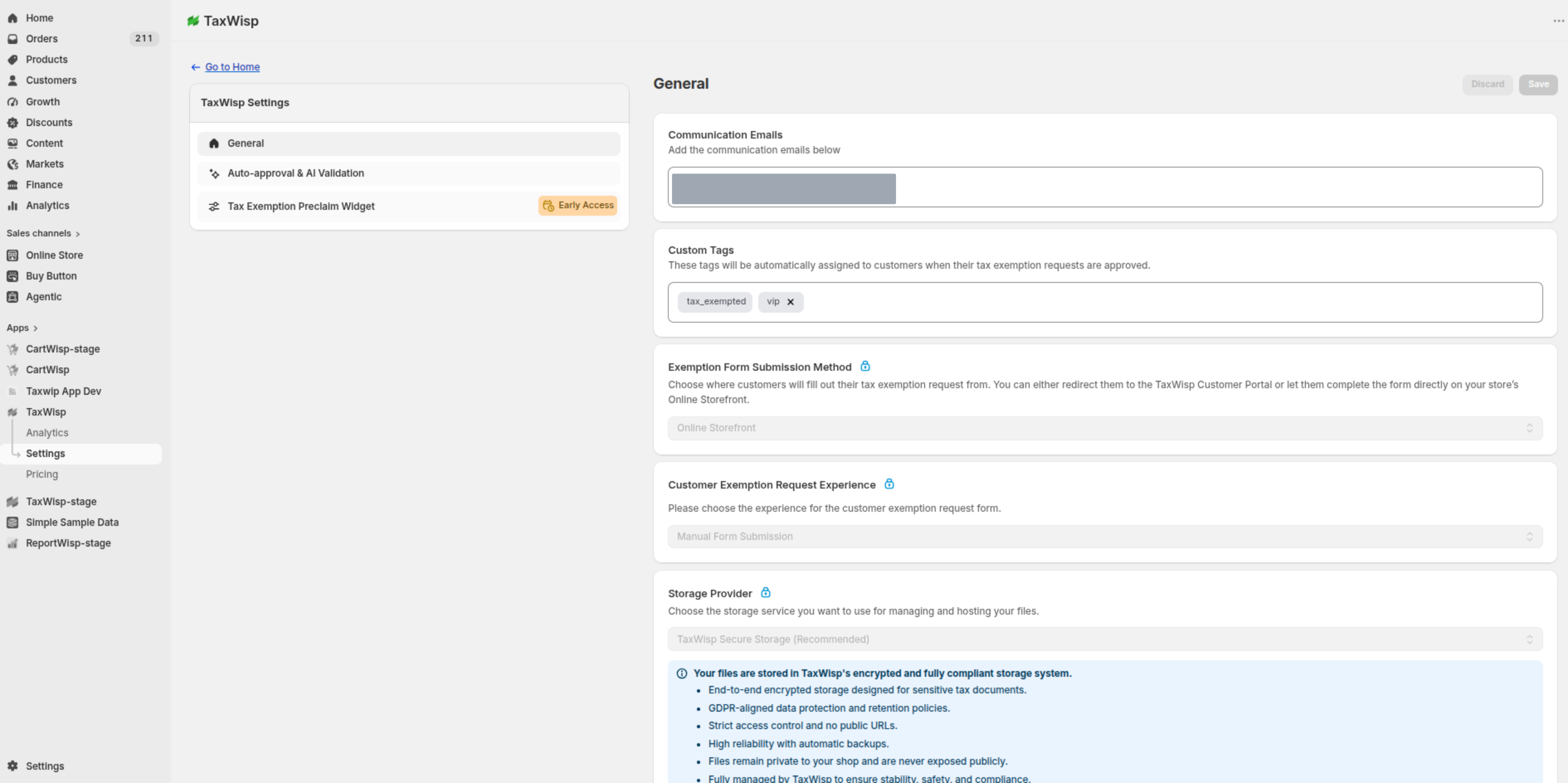Open Analytics under TaxWisp app
Screen dimensions: 1568x783
(47, 433)
